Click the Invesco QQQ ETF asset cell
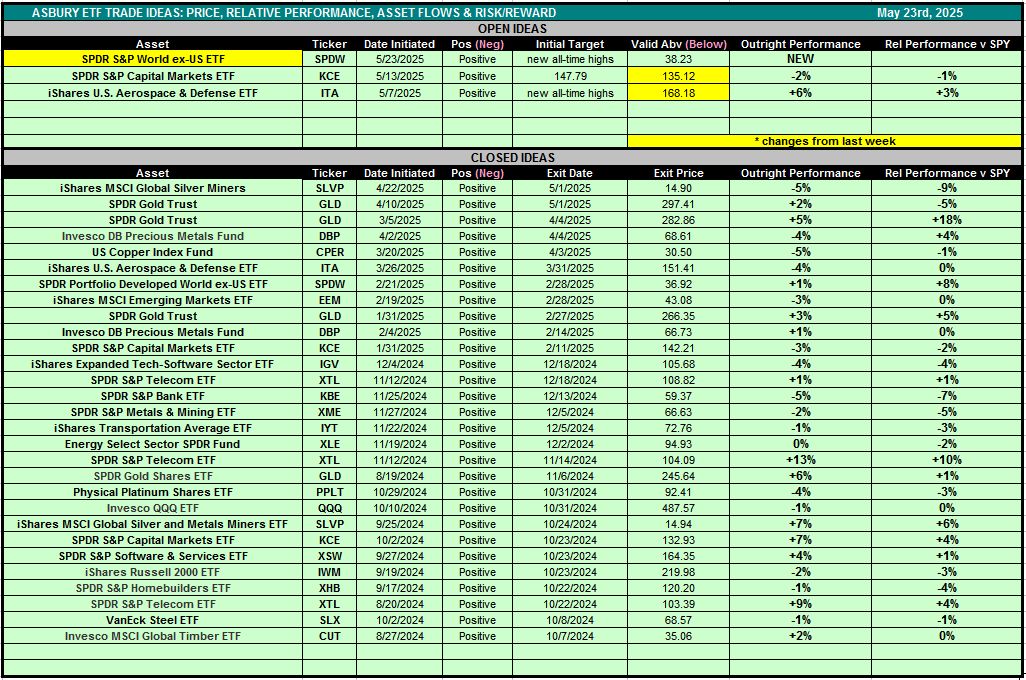This screenshot has height=680, width=1026. 153,508
